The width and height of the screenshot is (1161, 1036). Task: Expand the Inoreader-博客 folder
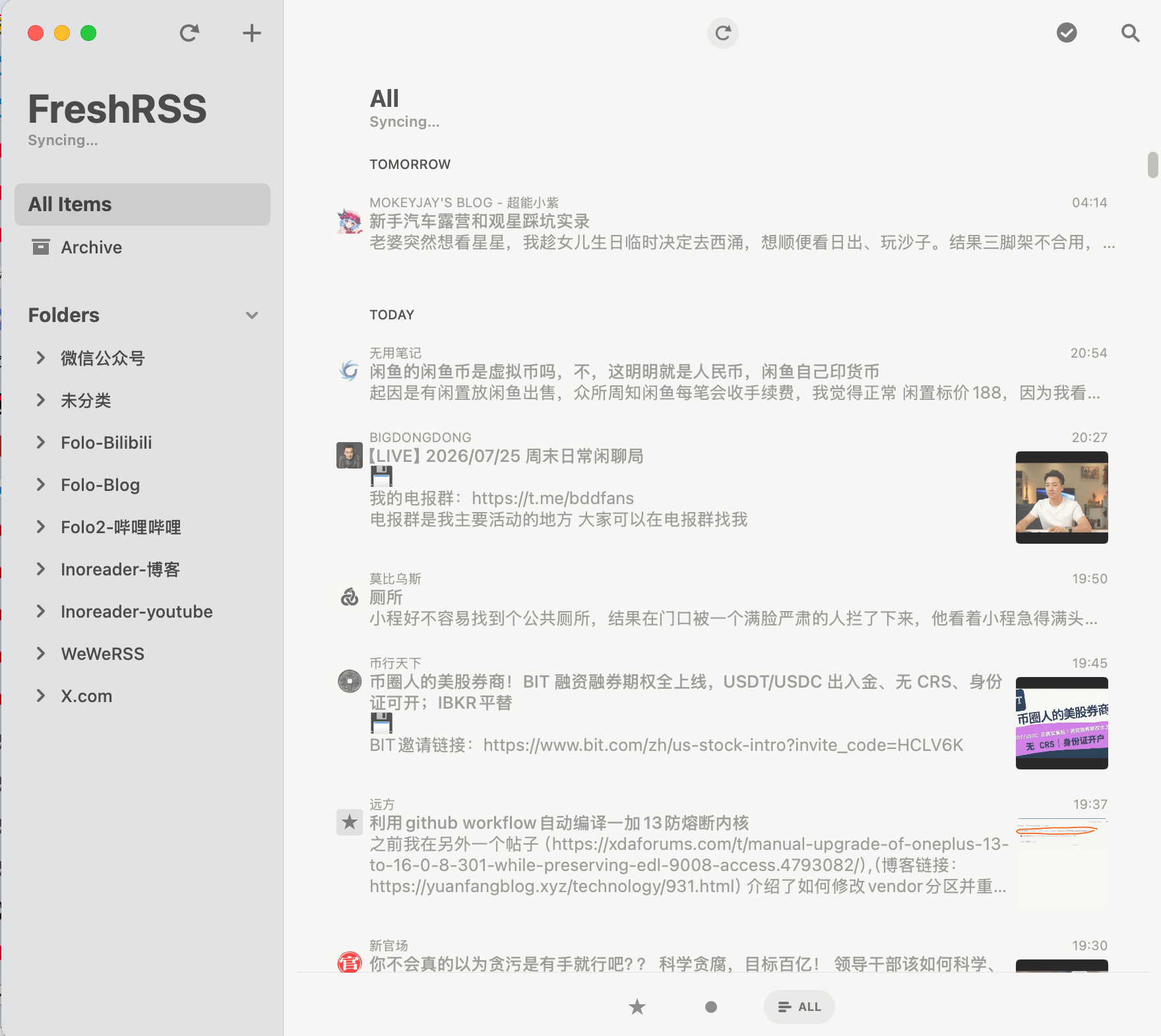[x=41, y=569]
